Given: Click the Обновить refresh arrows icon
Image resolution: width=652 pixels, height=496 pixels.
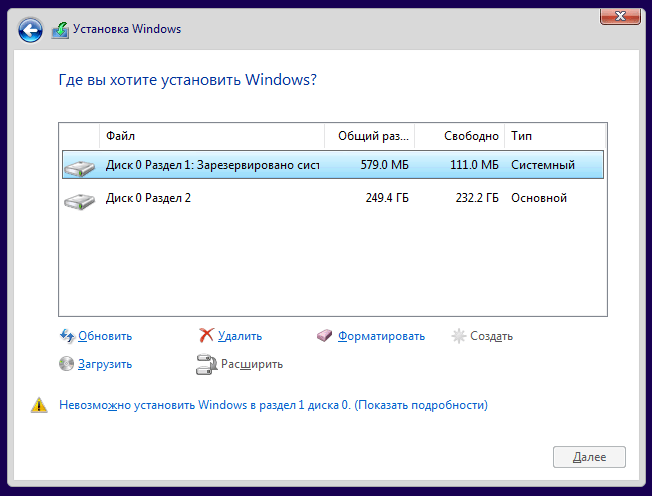Looking at the screenshot, I should tap(67, 336).
